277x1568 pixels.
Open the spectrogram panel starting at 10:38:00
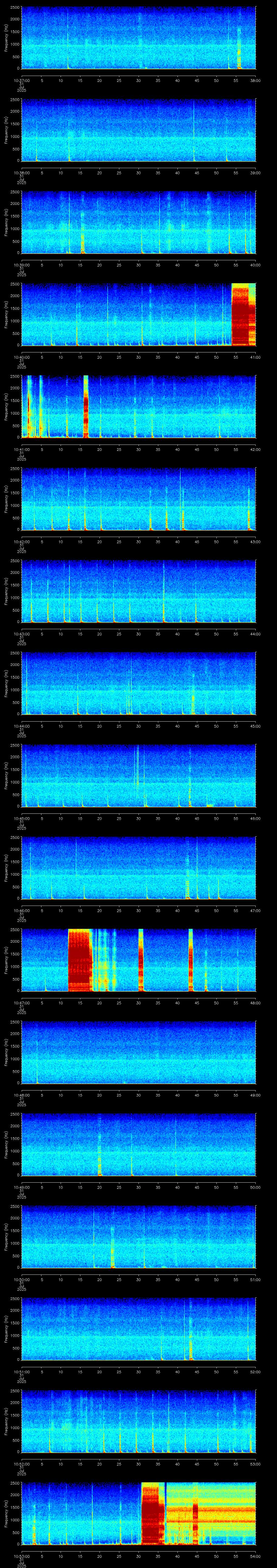tap(139, 130)
